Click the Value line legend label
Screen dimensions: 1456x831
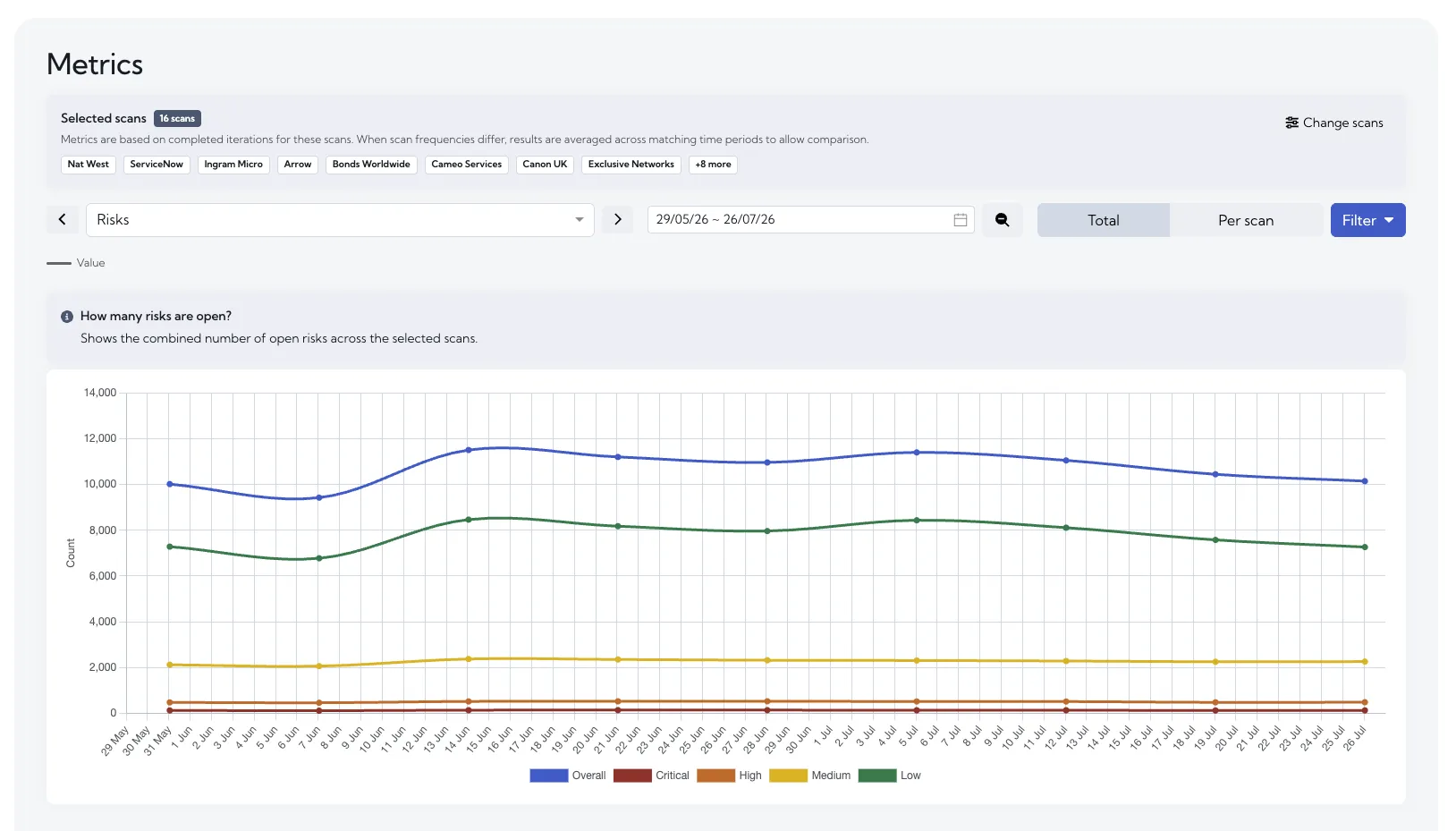[90, 263]
